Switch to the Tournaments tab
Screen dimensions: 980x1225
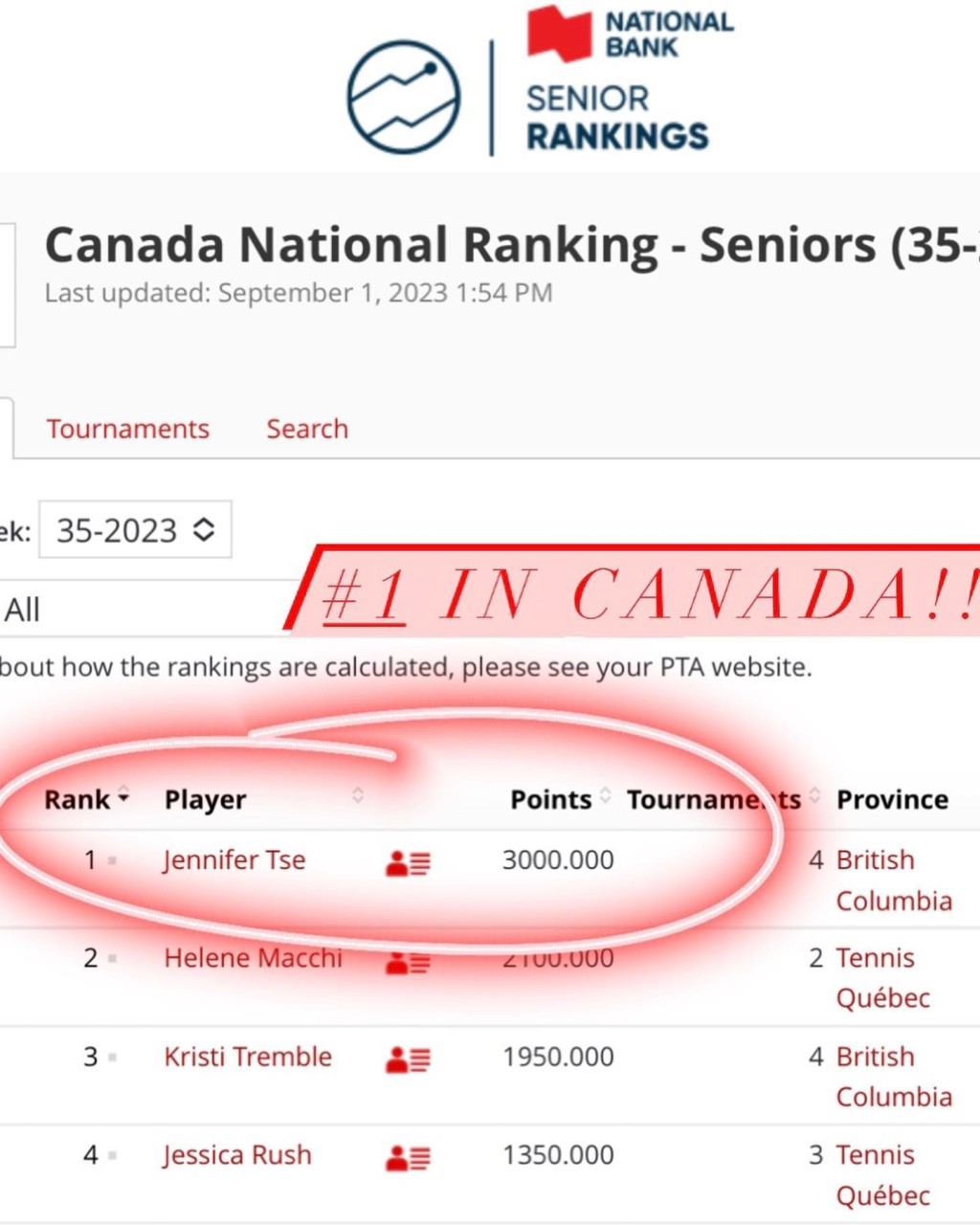127,429
